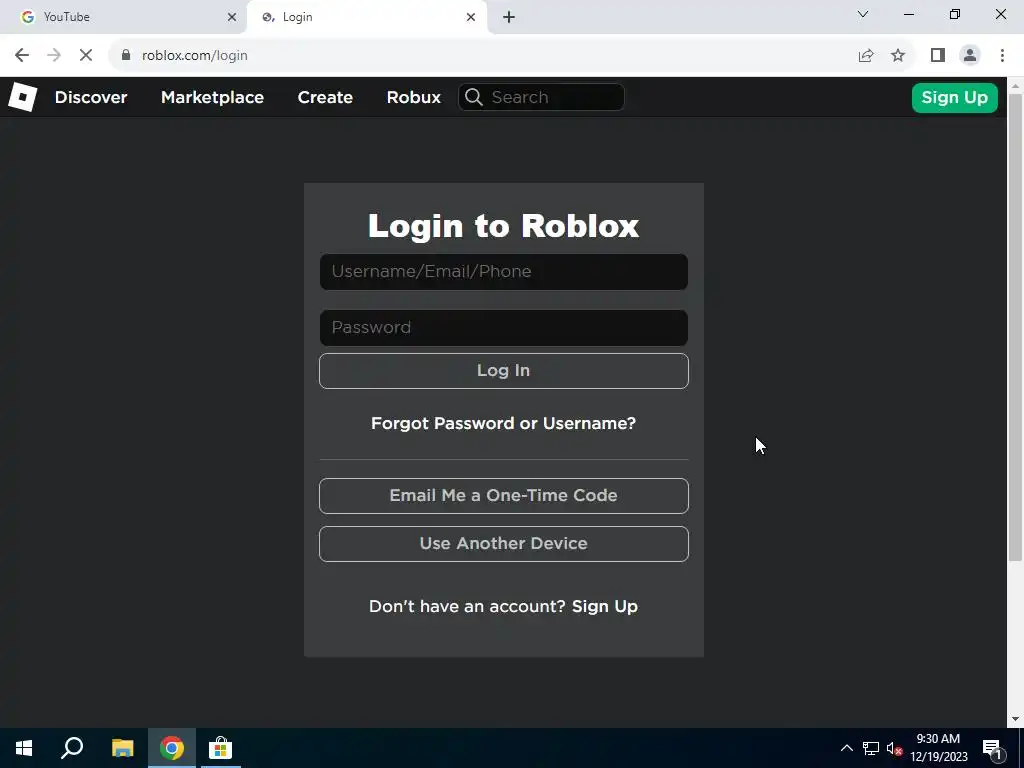Viewport: 1024px width, 768px height.
Task: Click the padlock site info icon
Action: pos(126,55)
